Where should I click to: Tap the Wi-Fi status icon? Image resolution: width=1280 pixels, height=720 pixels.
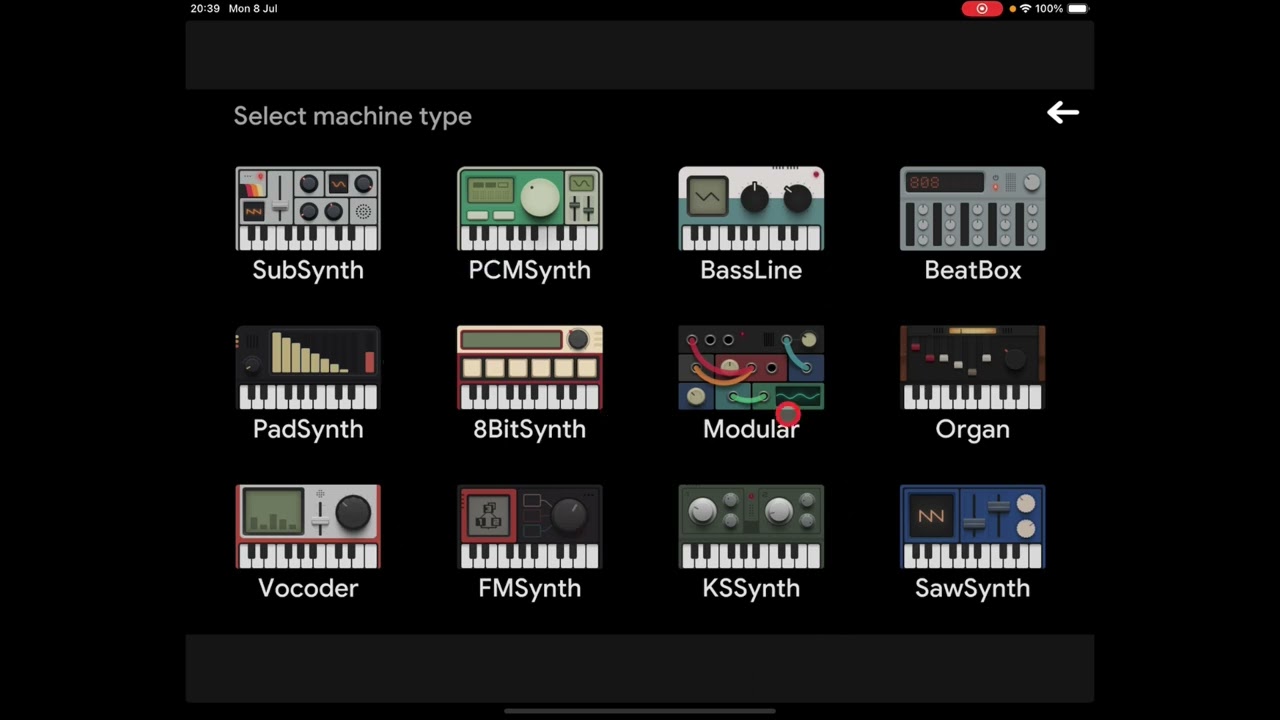pos(1025,9)
